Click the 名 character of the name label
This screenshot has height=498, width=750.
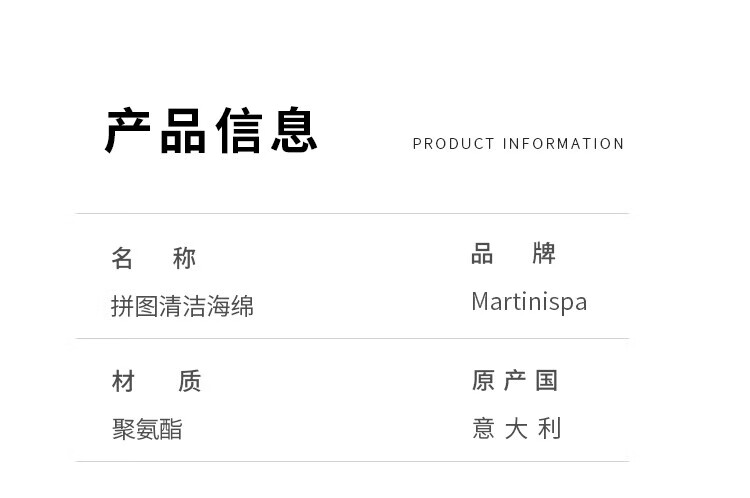[x=122, y=258]
